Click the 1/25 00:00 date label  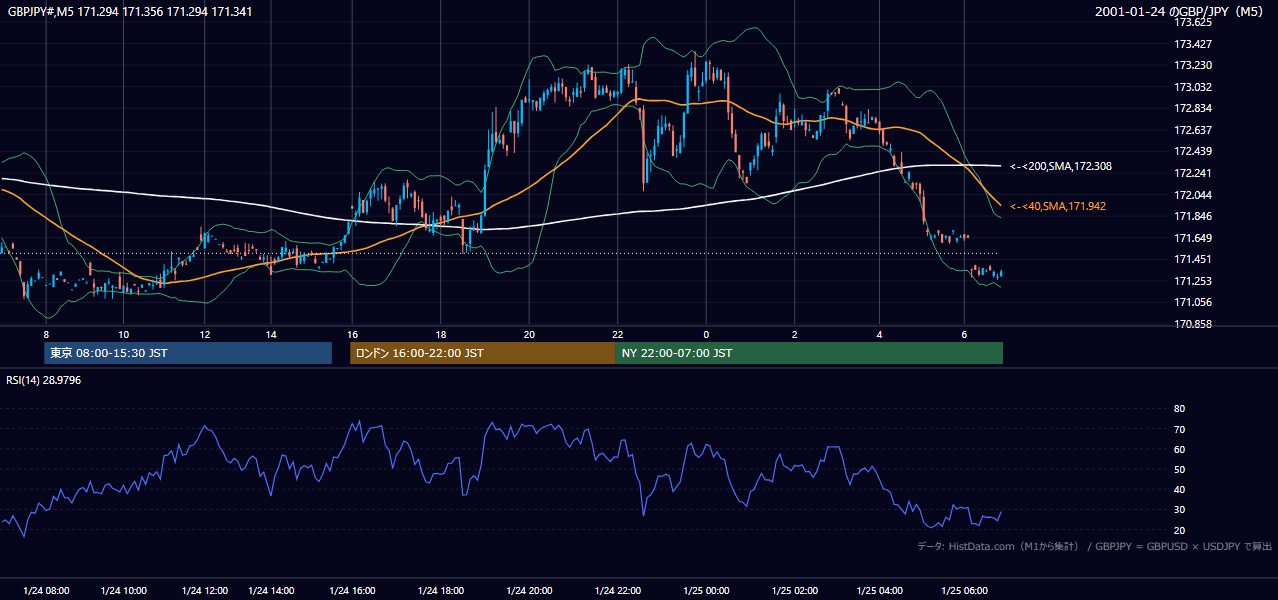coord(706,591)
